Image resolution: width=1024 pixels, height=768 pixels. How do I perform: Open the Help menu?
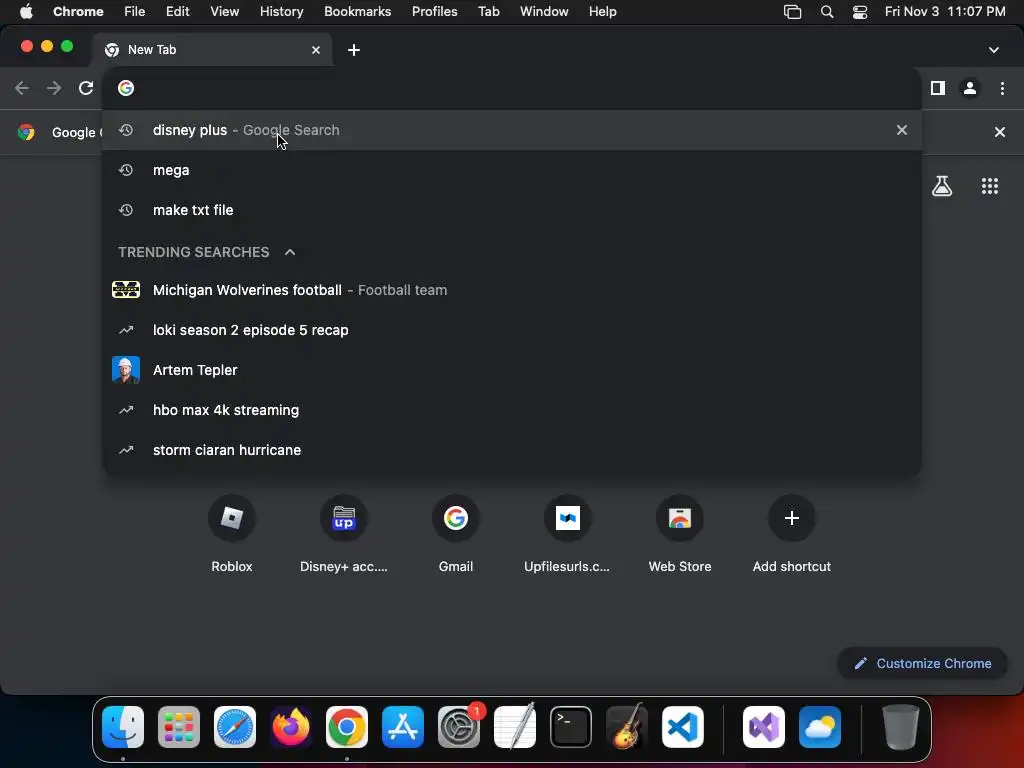click(x=602, y=12)
